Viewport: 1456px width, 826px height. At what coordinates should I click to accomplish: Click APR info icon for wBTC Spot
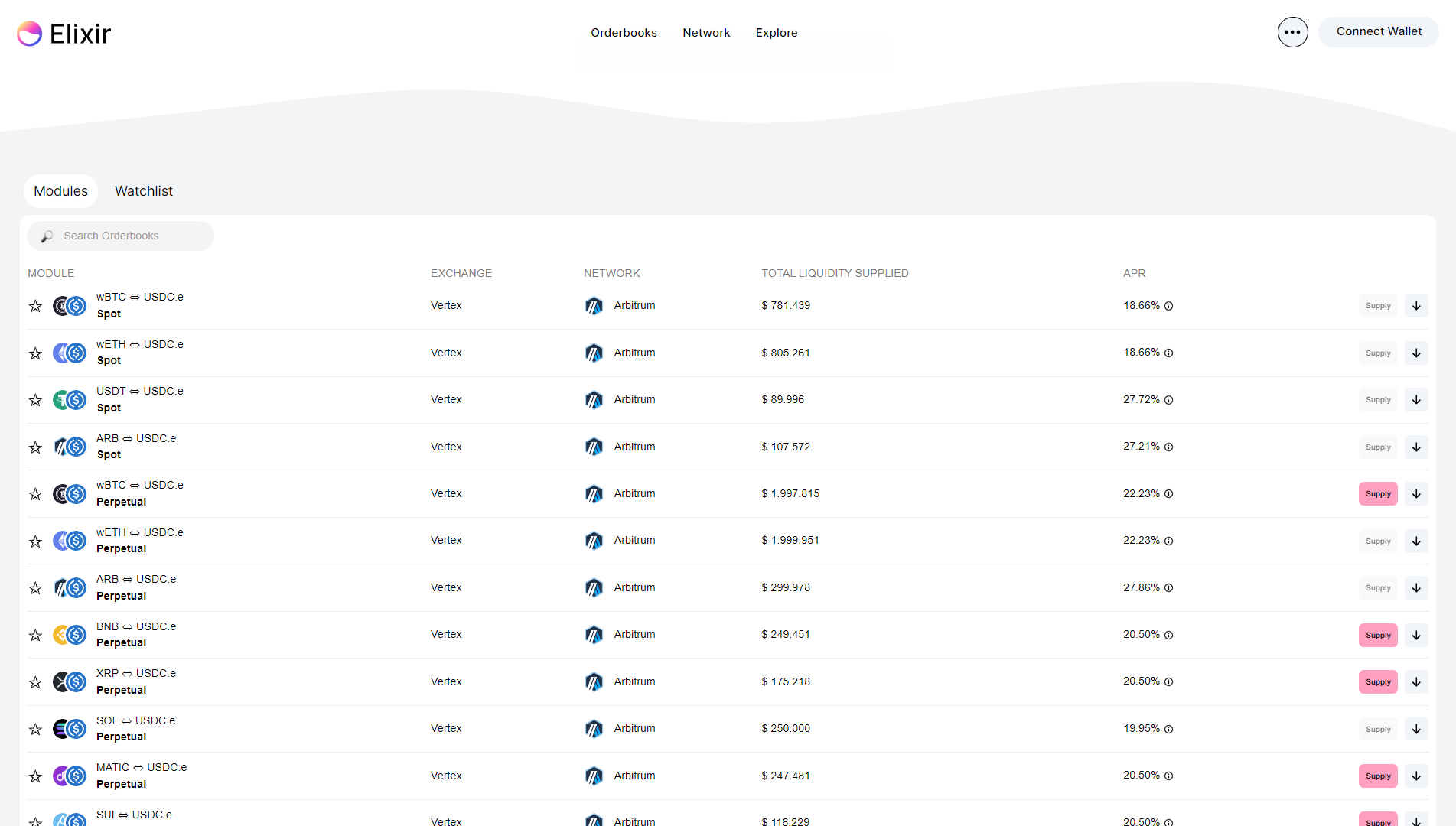(1168, 306)
